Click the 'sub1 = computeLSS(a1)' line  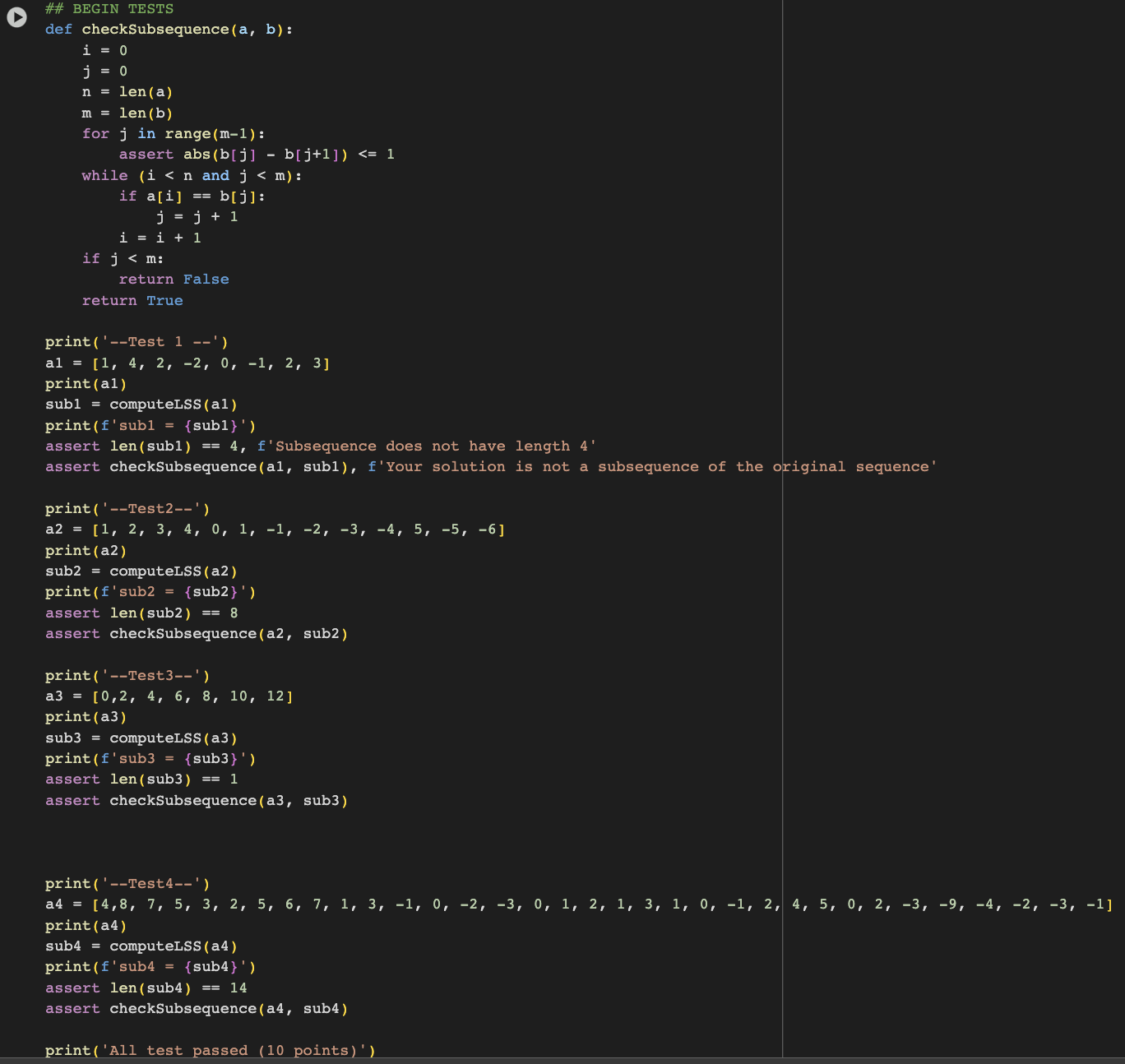tap(141, 405)
